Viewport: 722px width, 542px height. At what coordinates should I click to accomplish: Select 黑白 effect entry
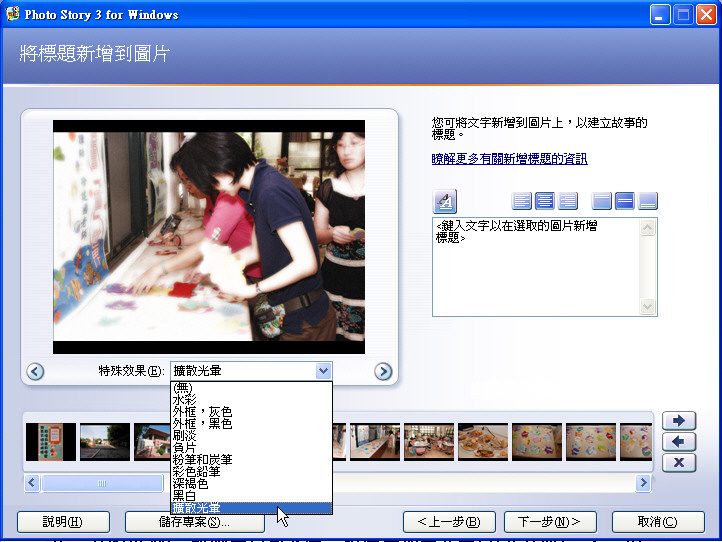[x=184, y=496]
